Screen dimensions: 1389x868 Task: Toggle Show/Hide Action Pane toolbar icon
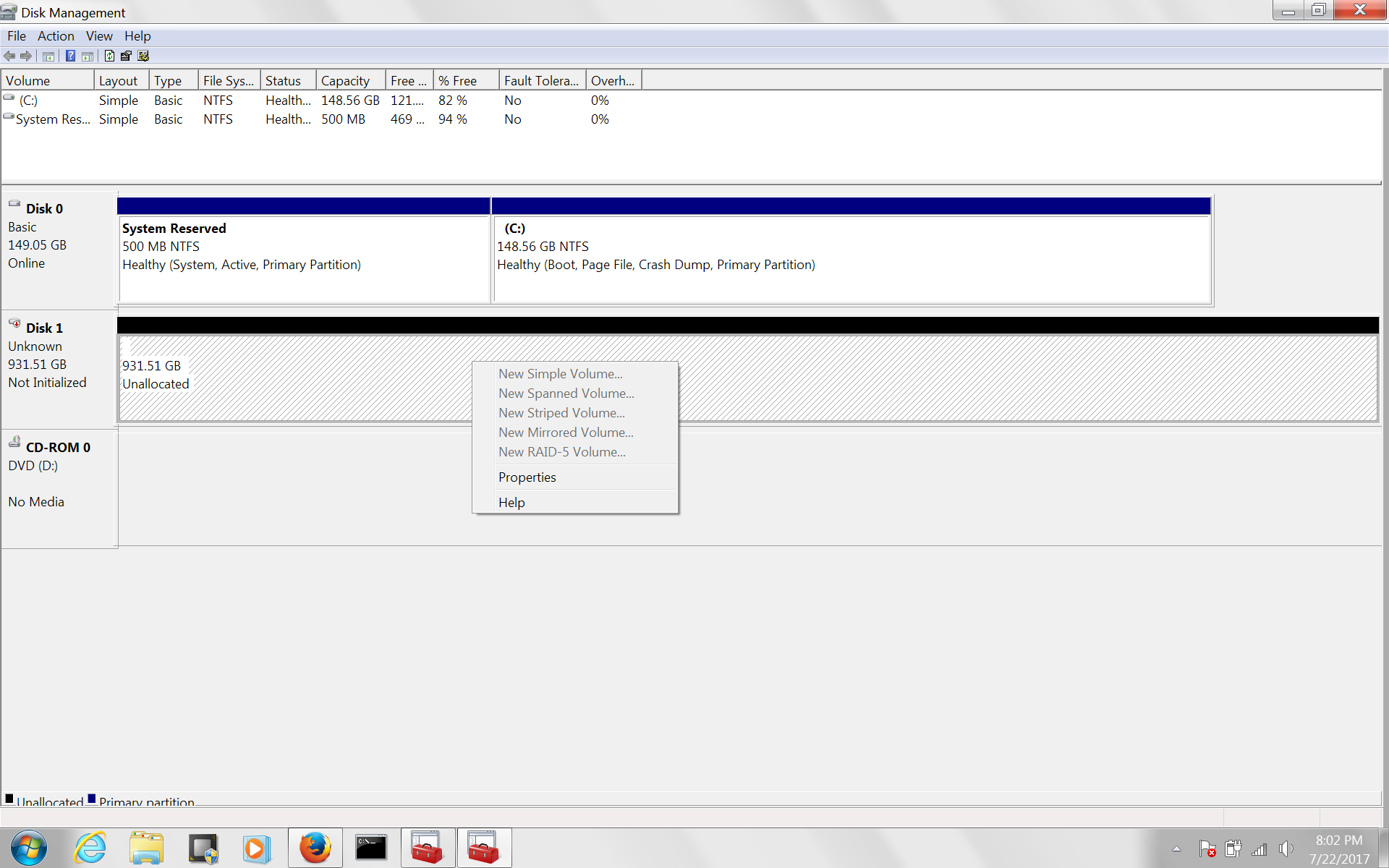(x=88, y=56)
